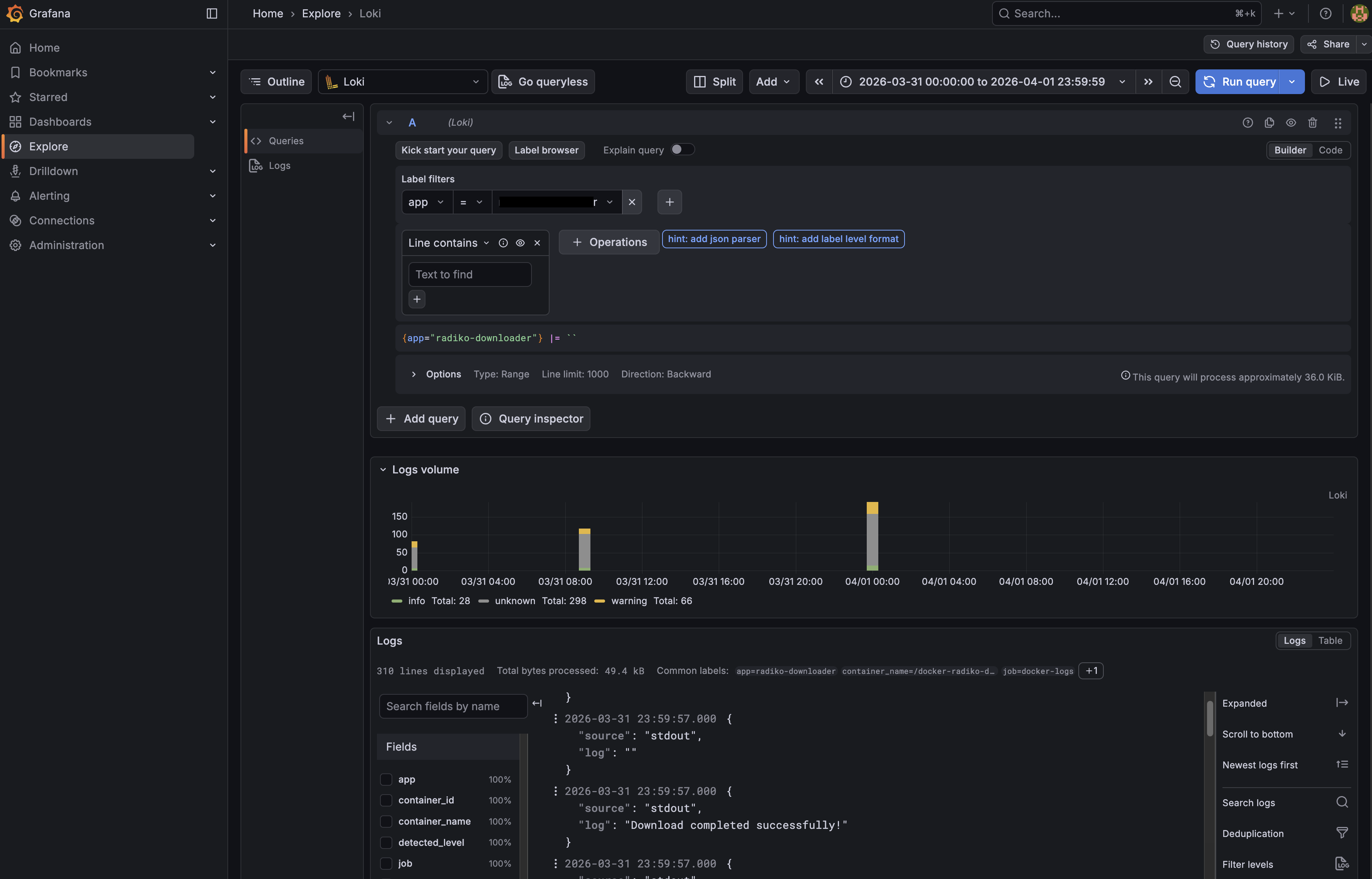Open log line menu for 23:59:57 Download completed entry
This screenshot has width=1372, height=879.
555,791
